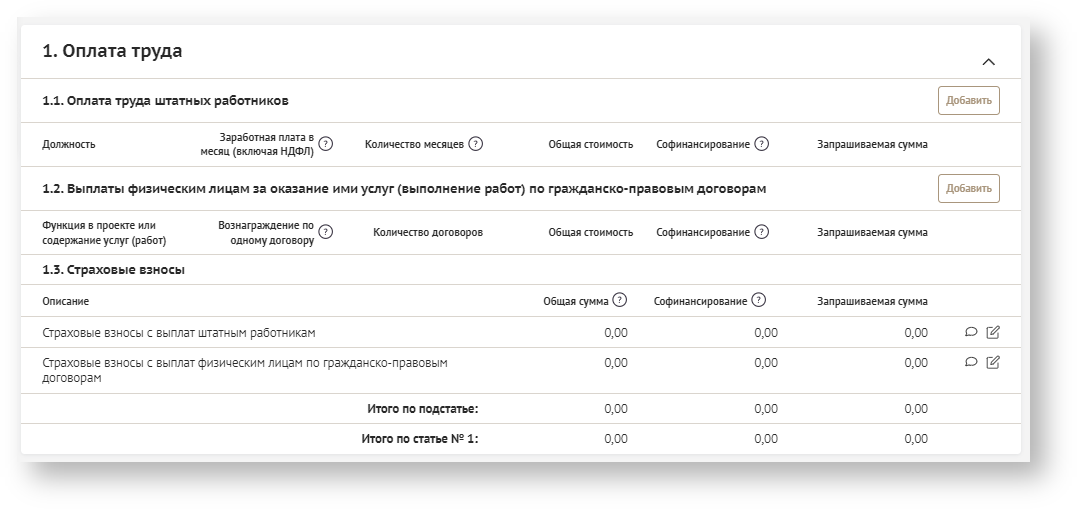Open comment icon for гражданско-правовым договорам insurance row
The image size is (1078, 510).
pos(971,363)
